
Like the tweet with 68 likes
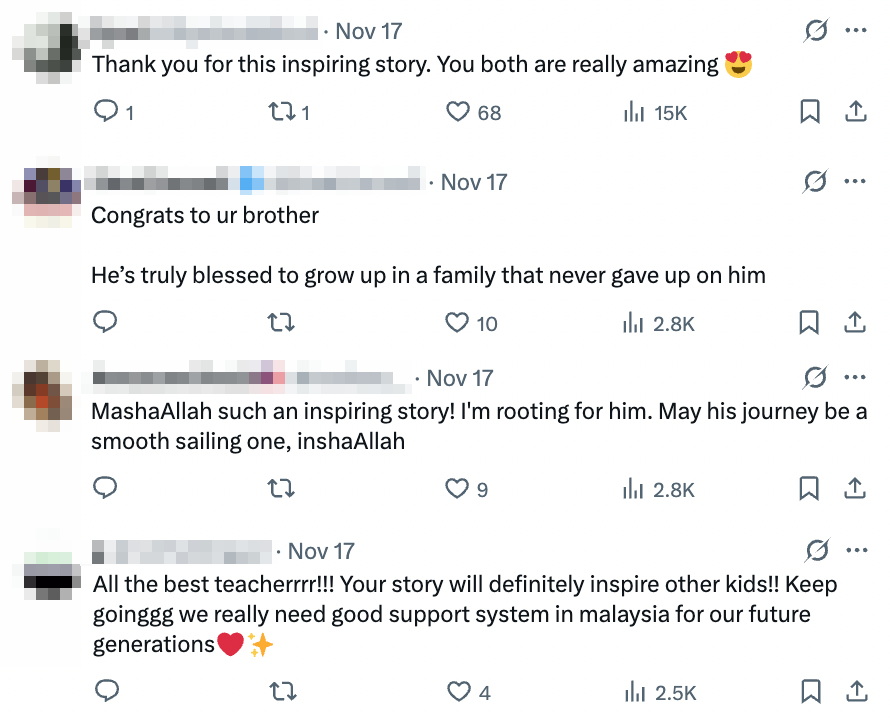pyautogui.click(x=458, y=111)
